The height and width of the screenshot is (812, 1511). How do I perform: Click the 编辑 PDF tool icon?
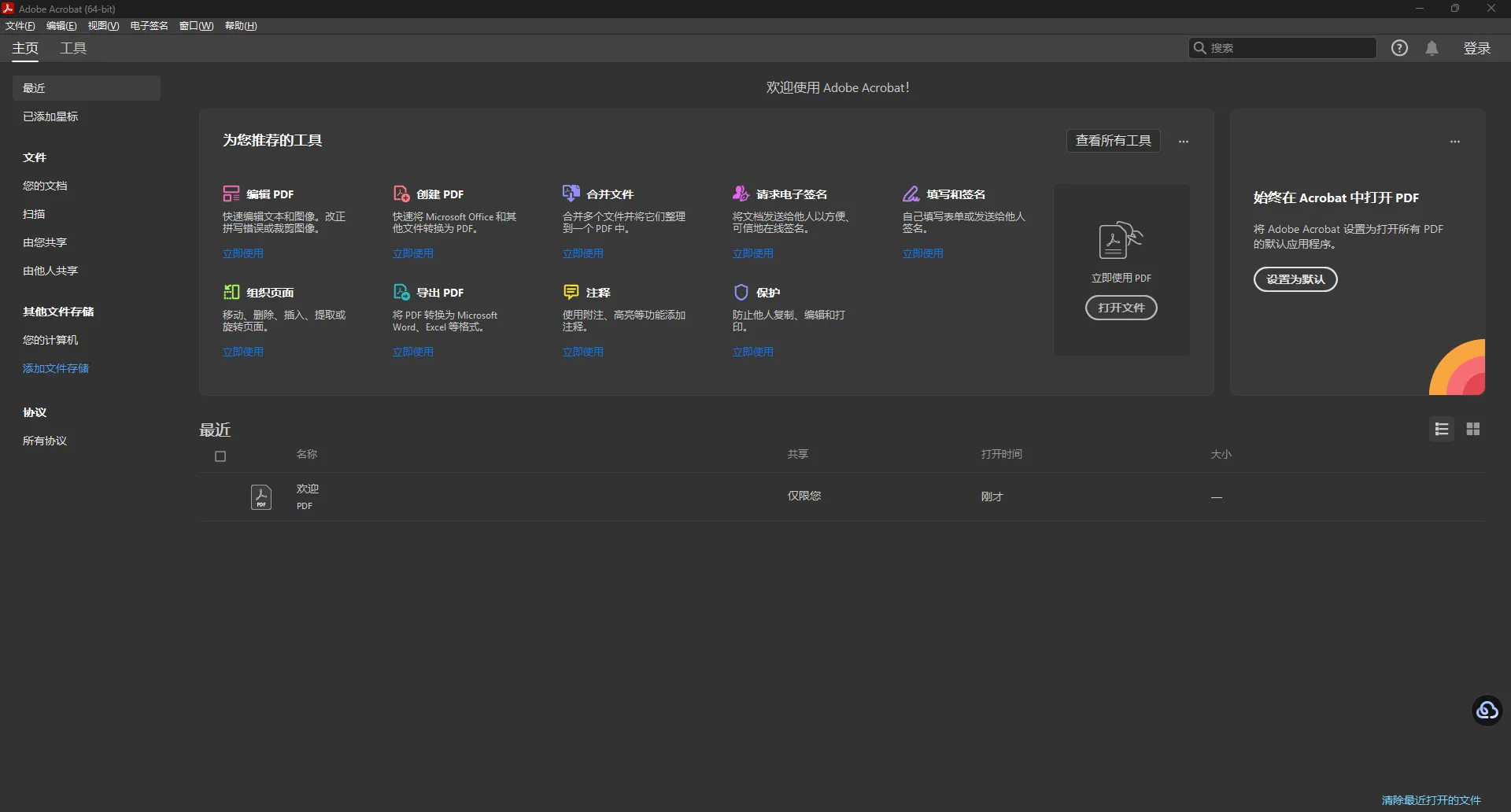[231, 194]
